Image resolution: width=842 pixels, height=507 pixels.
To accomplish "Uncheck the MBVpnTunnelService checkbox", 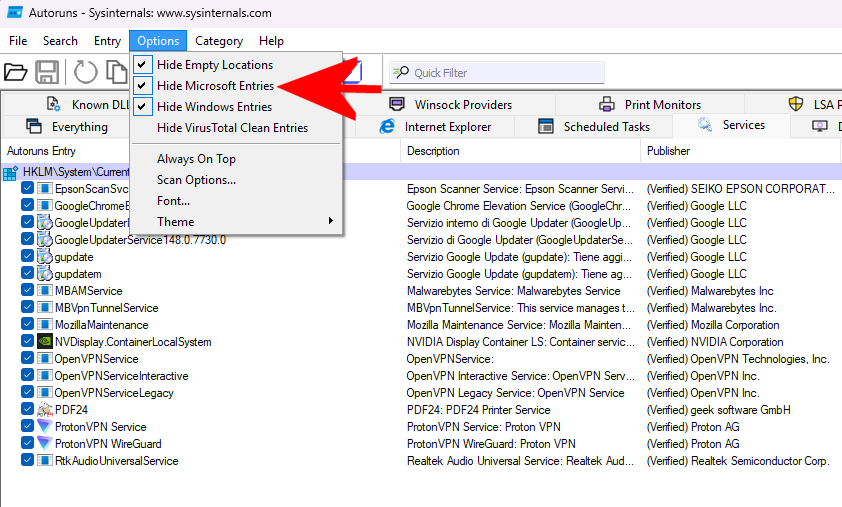I will 27,307.
